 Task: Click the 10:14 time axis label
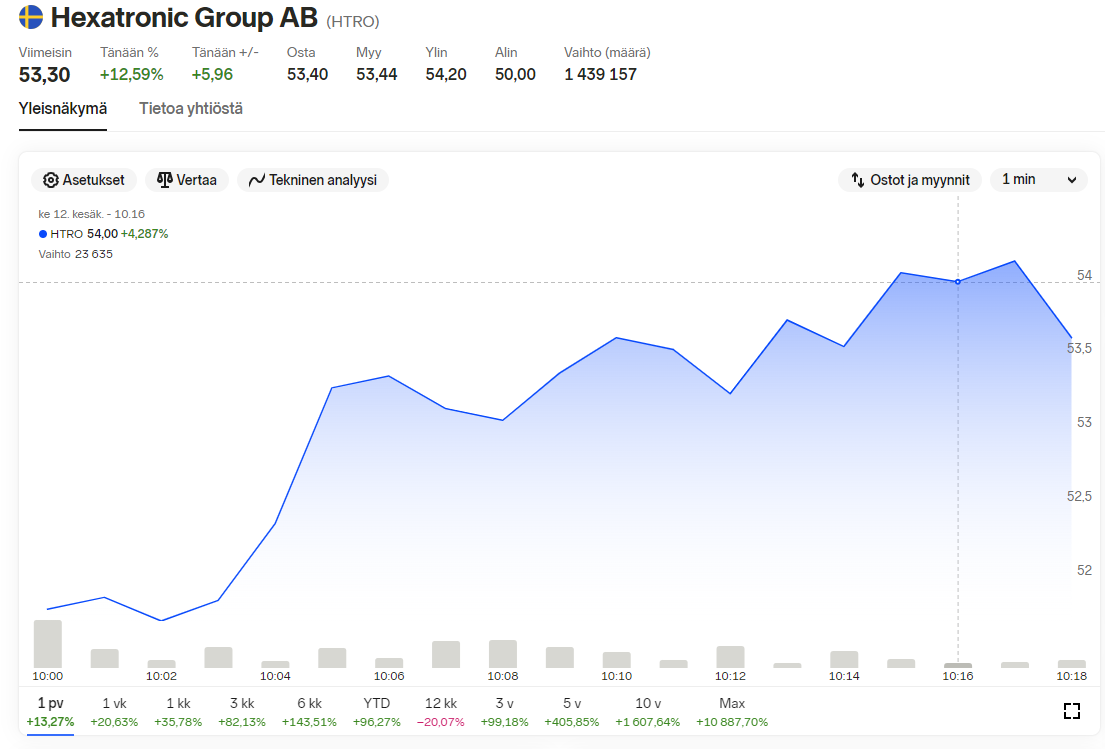point(844,676)
